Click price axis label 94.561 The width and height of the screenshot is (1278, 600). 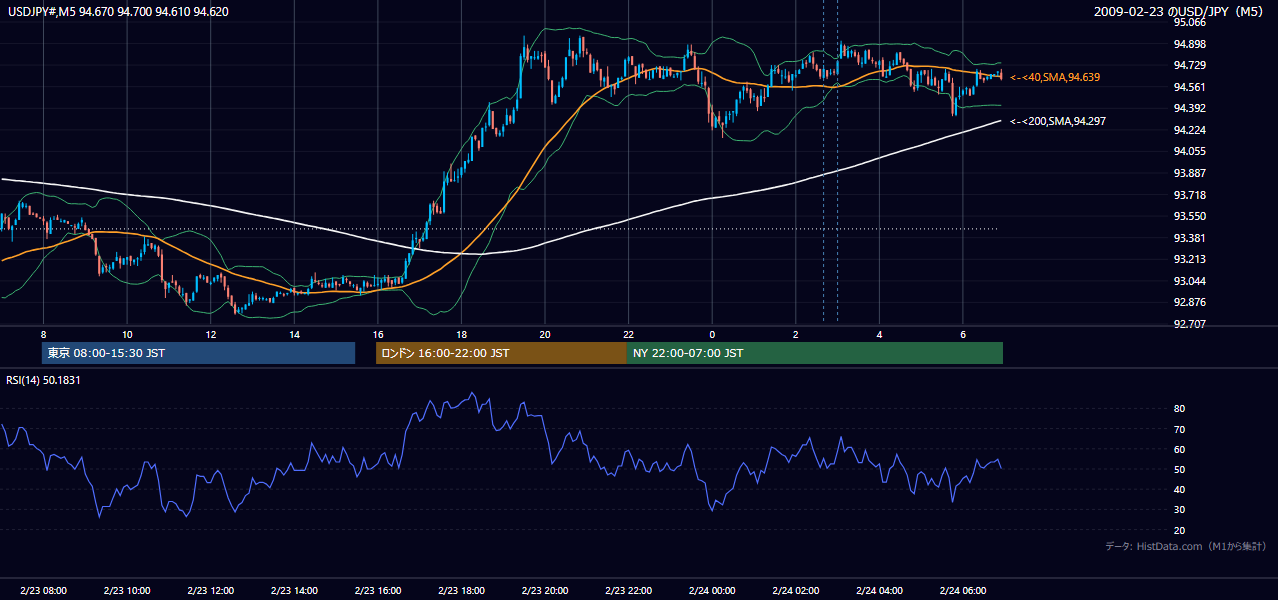tap(1192, 87)
